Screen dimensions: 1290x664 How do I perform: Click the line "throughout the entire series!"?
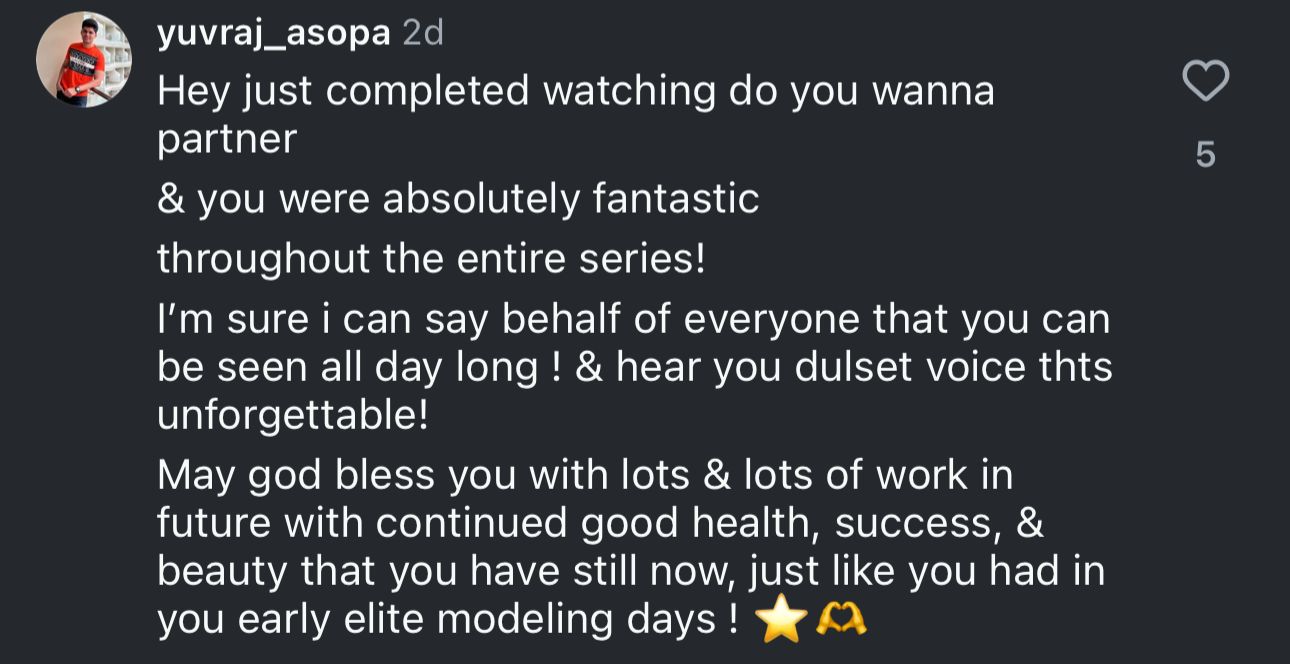(x=431, y=259)
